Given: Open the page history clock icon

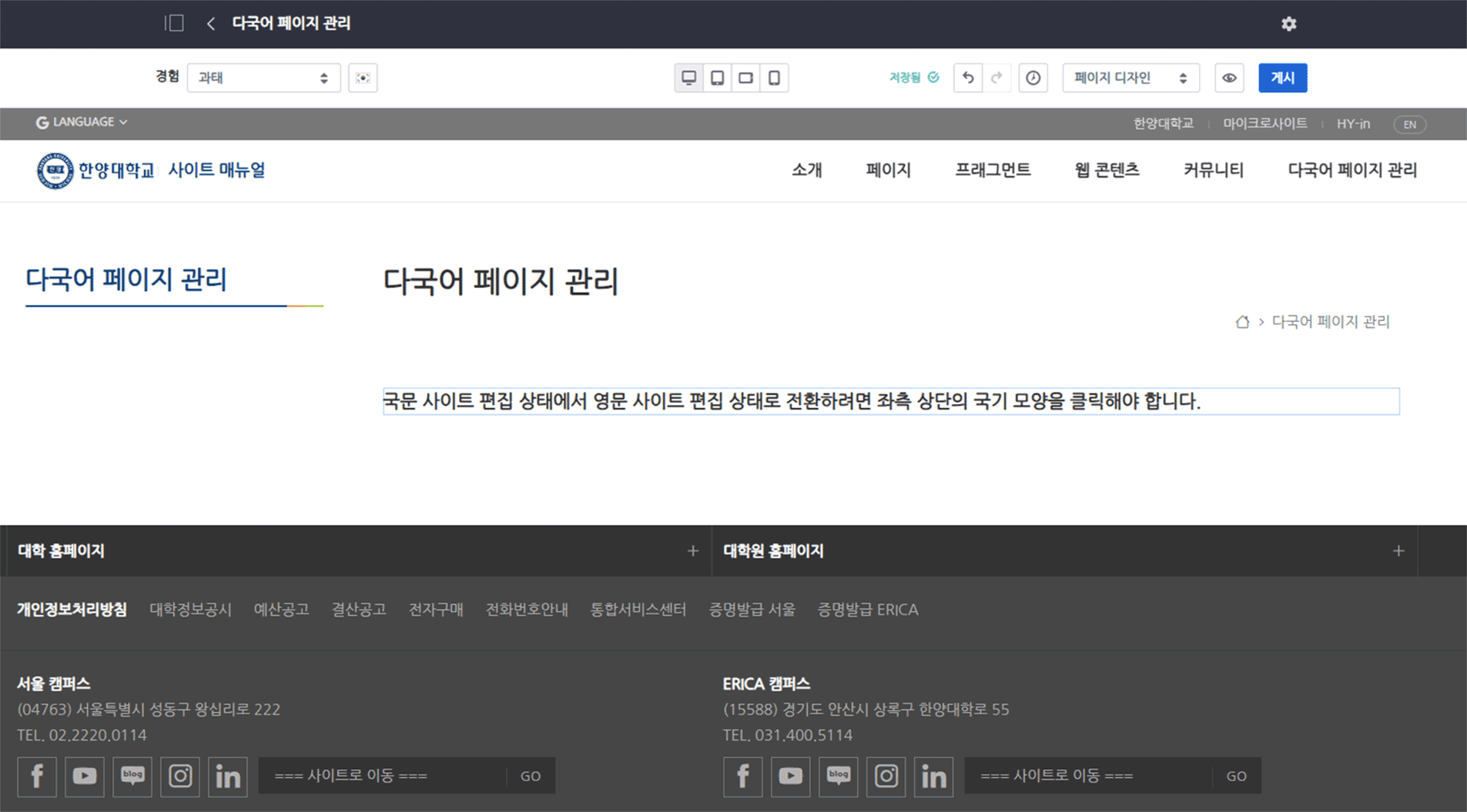Looking at the screenshot, I should pos(1033,78).
